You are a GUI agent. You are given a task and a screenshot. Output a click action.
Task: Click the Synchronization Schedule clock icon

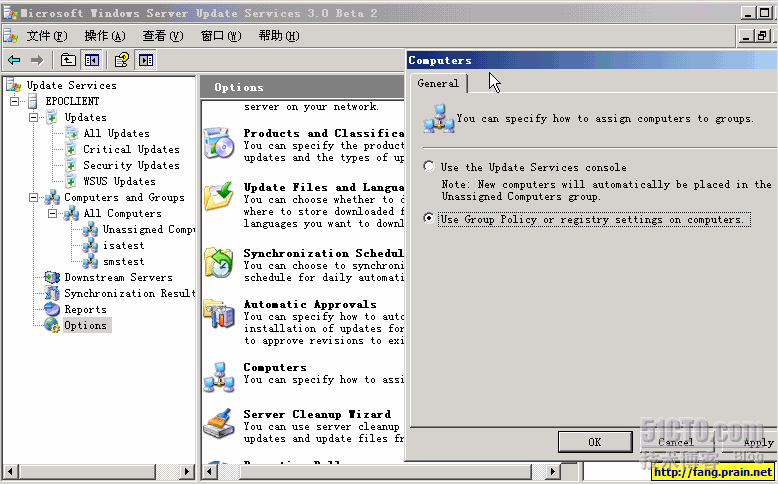pyautogui.click(x=218, y=262)
